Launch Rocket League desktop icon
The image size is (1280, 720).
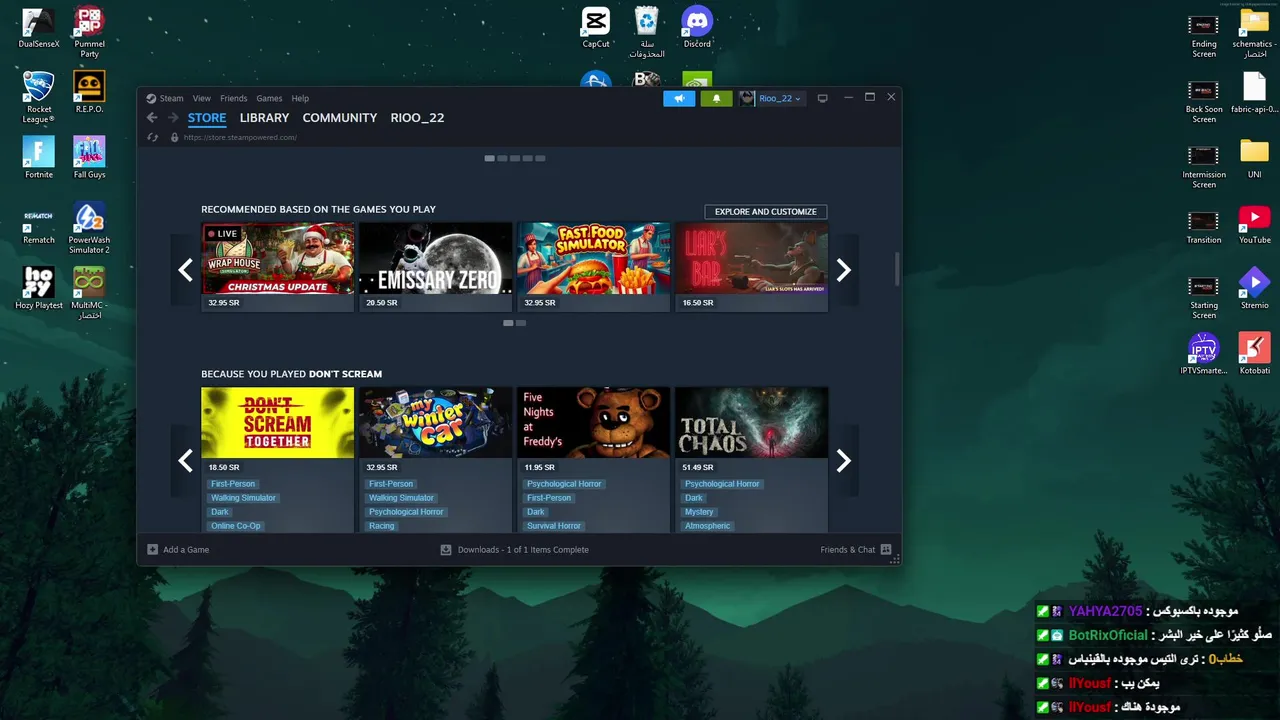coord(39,97)
